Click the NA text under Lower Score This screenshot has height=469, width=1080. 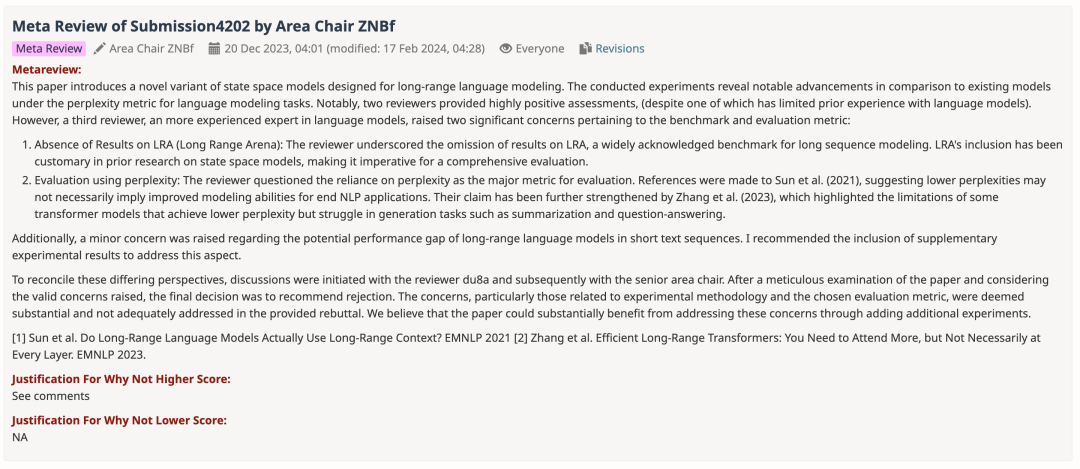point(20,437)
